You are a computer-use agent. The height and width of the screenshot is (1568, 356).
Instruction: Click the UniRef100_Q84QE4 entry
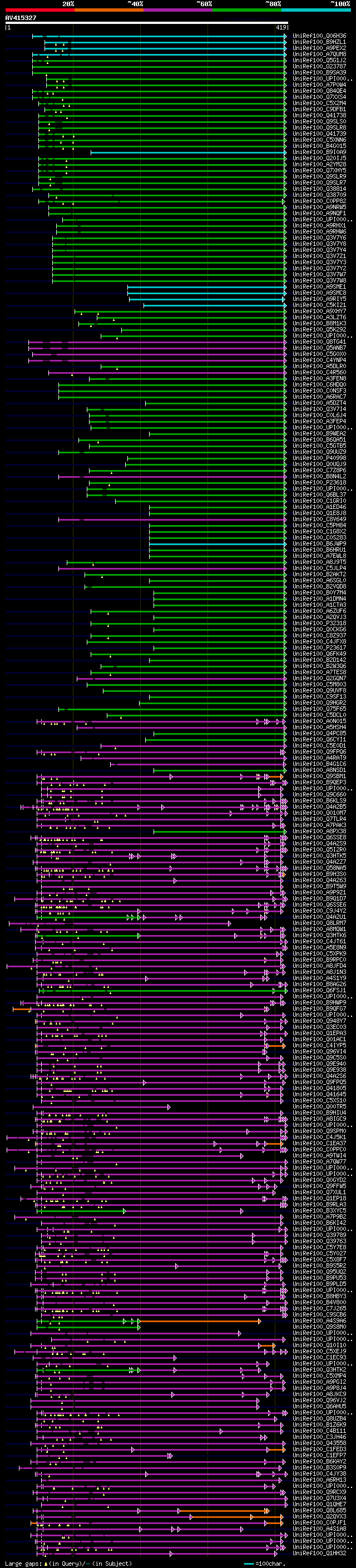319,91
